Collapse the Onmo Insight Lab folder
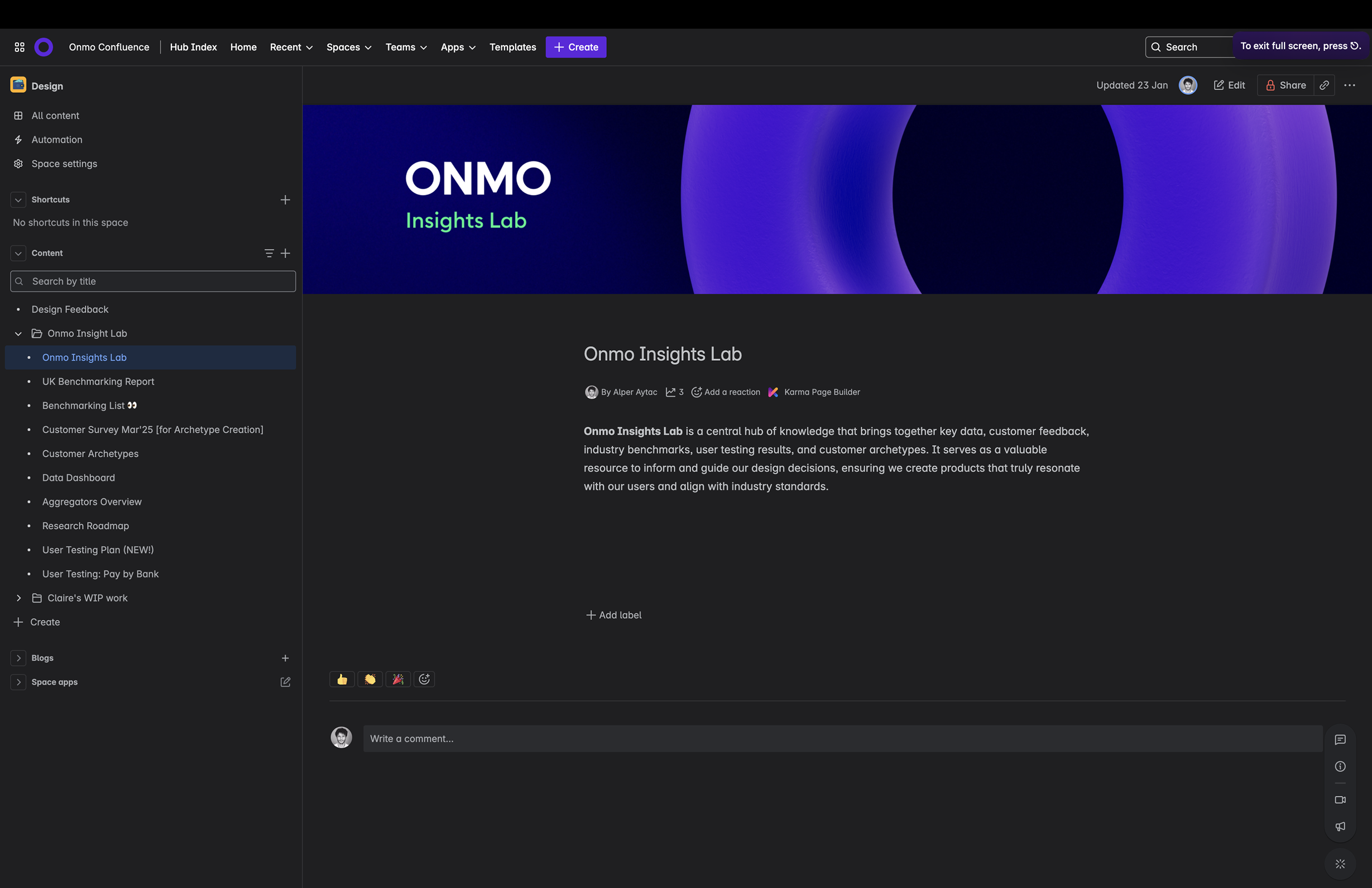The height and width of the screenshot is (888, 1372). click(18, 333)
